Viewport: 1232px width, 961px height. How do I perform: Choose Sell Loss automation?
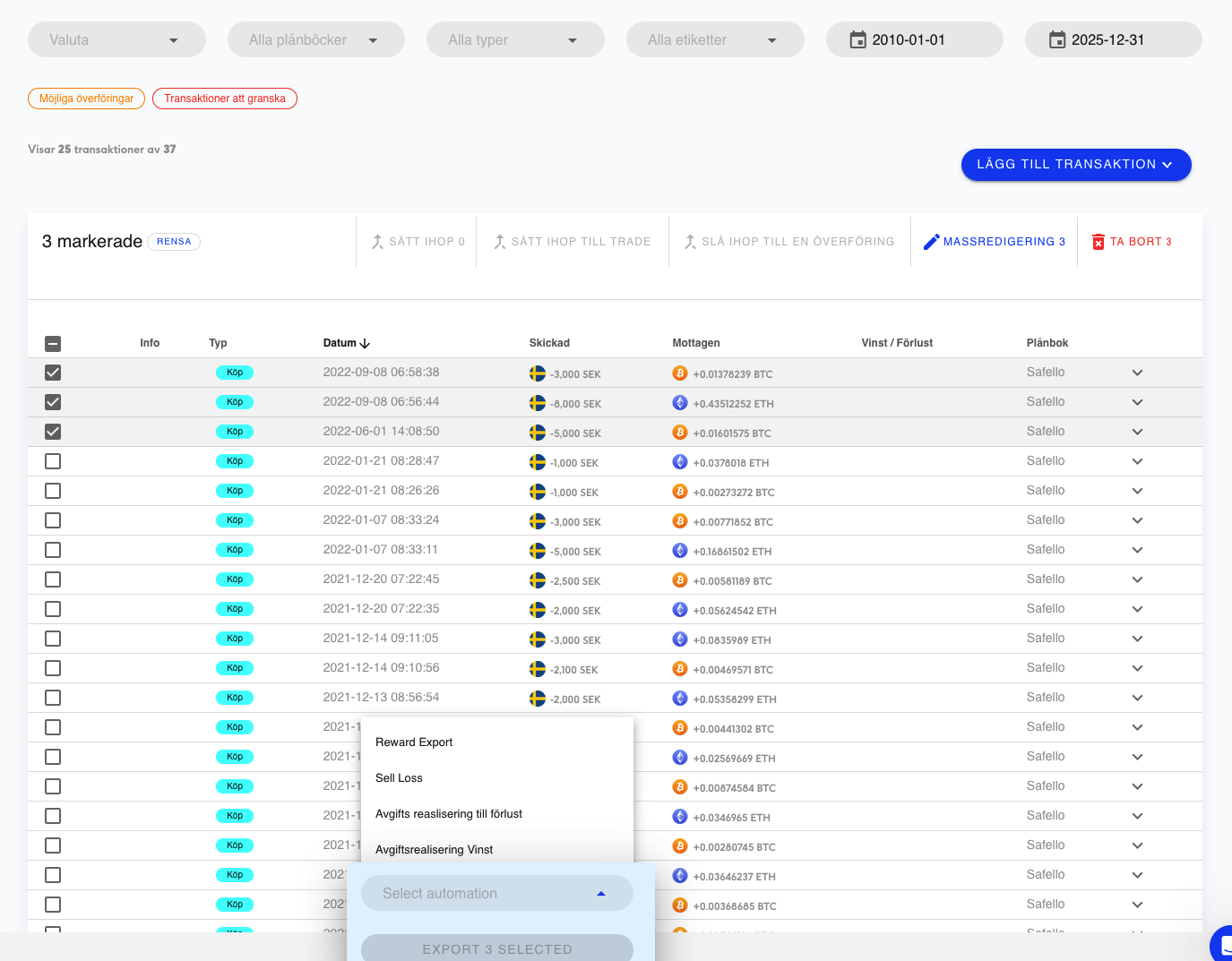[x=497, y=777]
